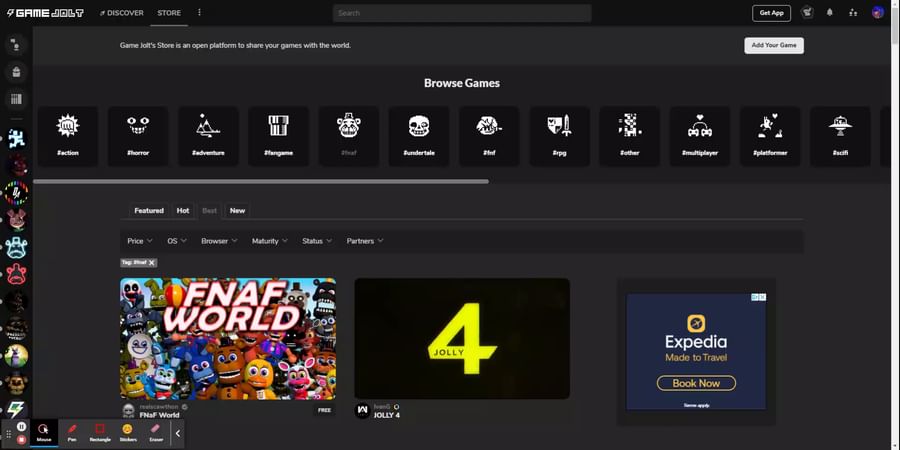The image size is (900, 450).
Task: Switch to the Best tab
Action: point(210,211)
